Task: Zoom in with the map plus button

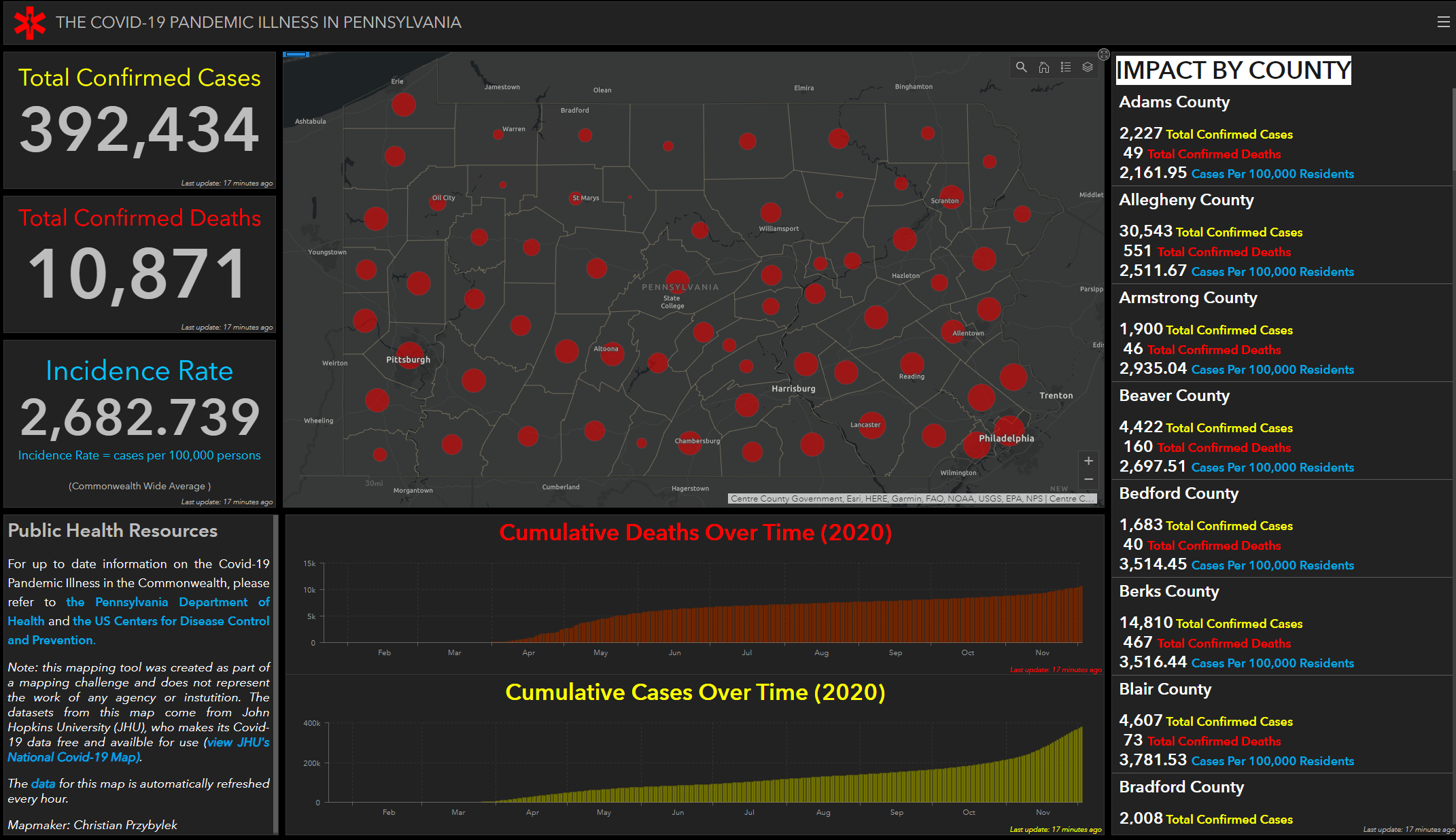Action: pyautogui.click(x=1088, y=461)
